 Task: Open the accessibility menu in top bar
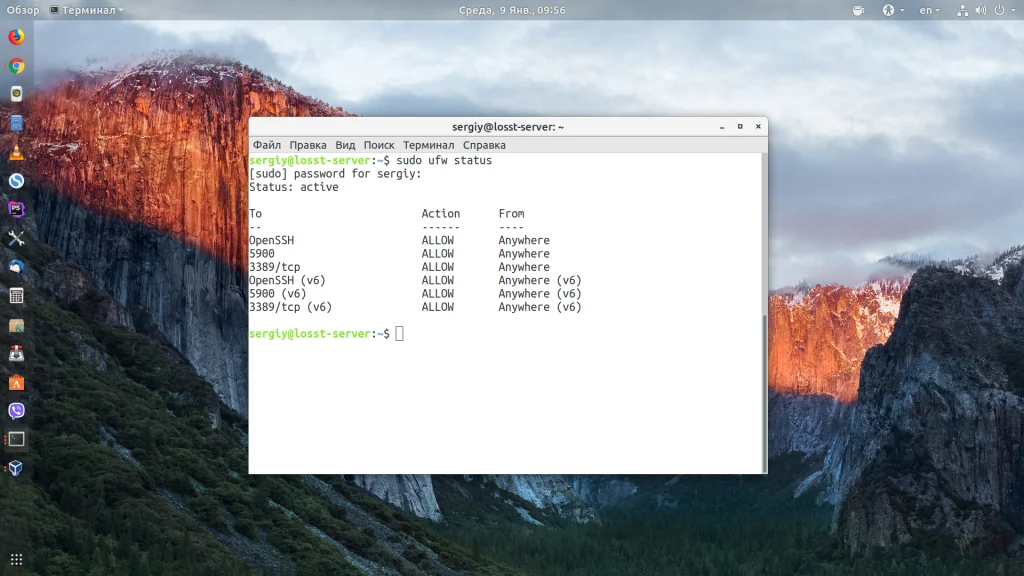pyautogui.click(x=891, y=10)
